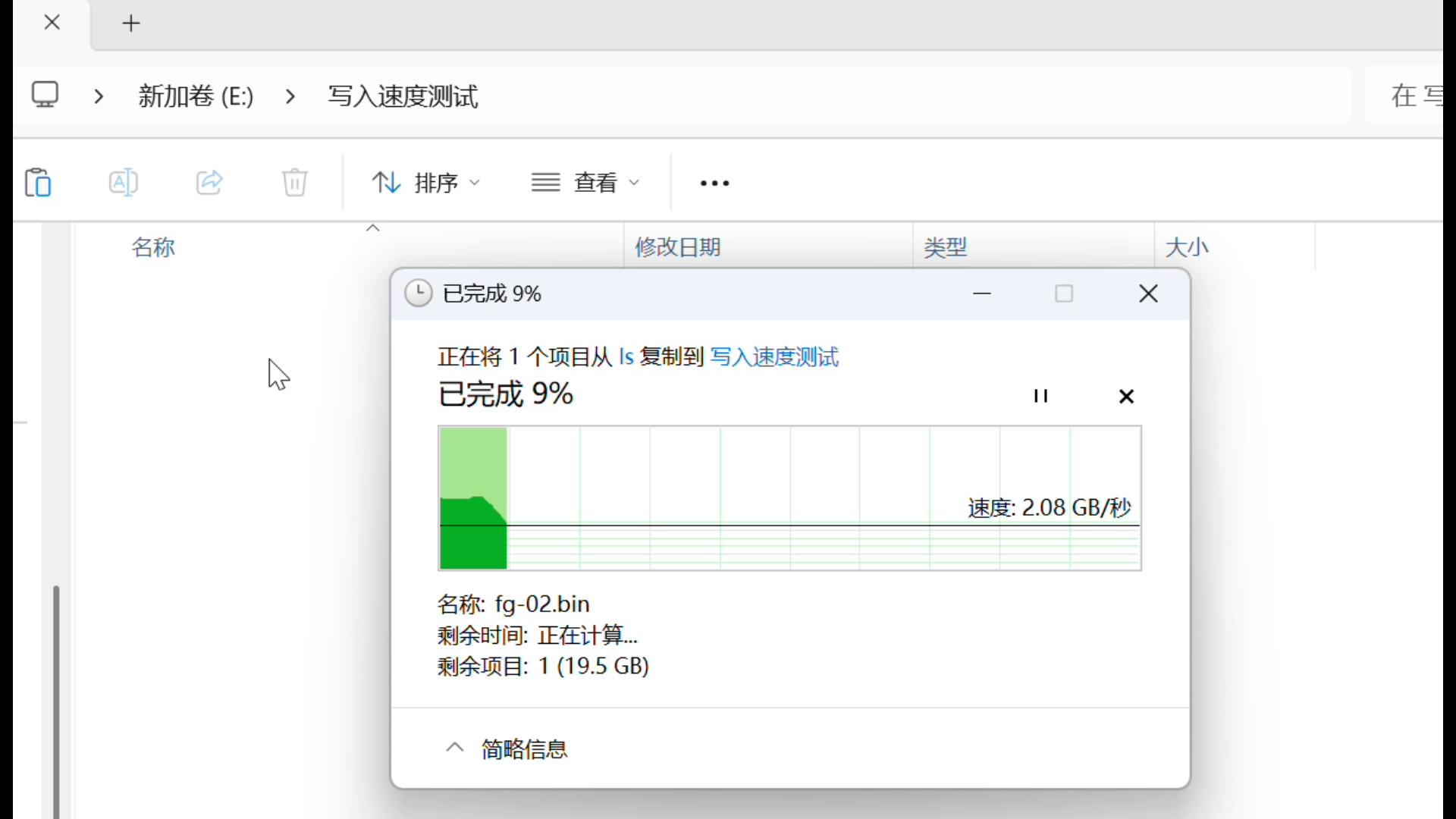
Task: Open destination link 写入速度测试 in dialog
Action: tap(773, 356)
